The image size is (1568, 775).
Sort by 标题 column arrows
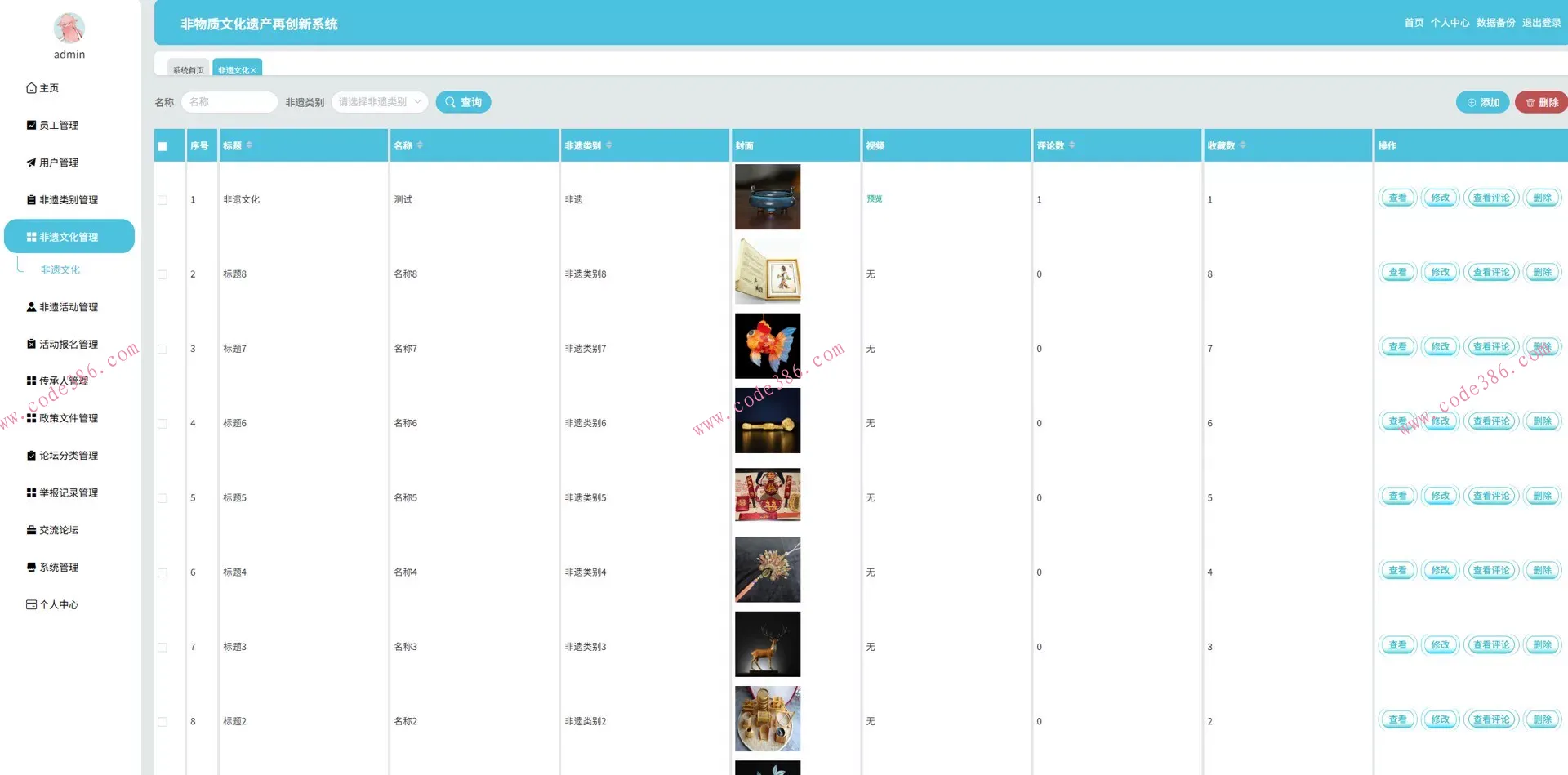tap(249, 145)
